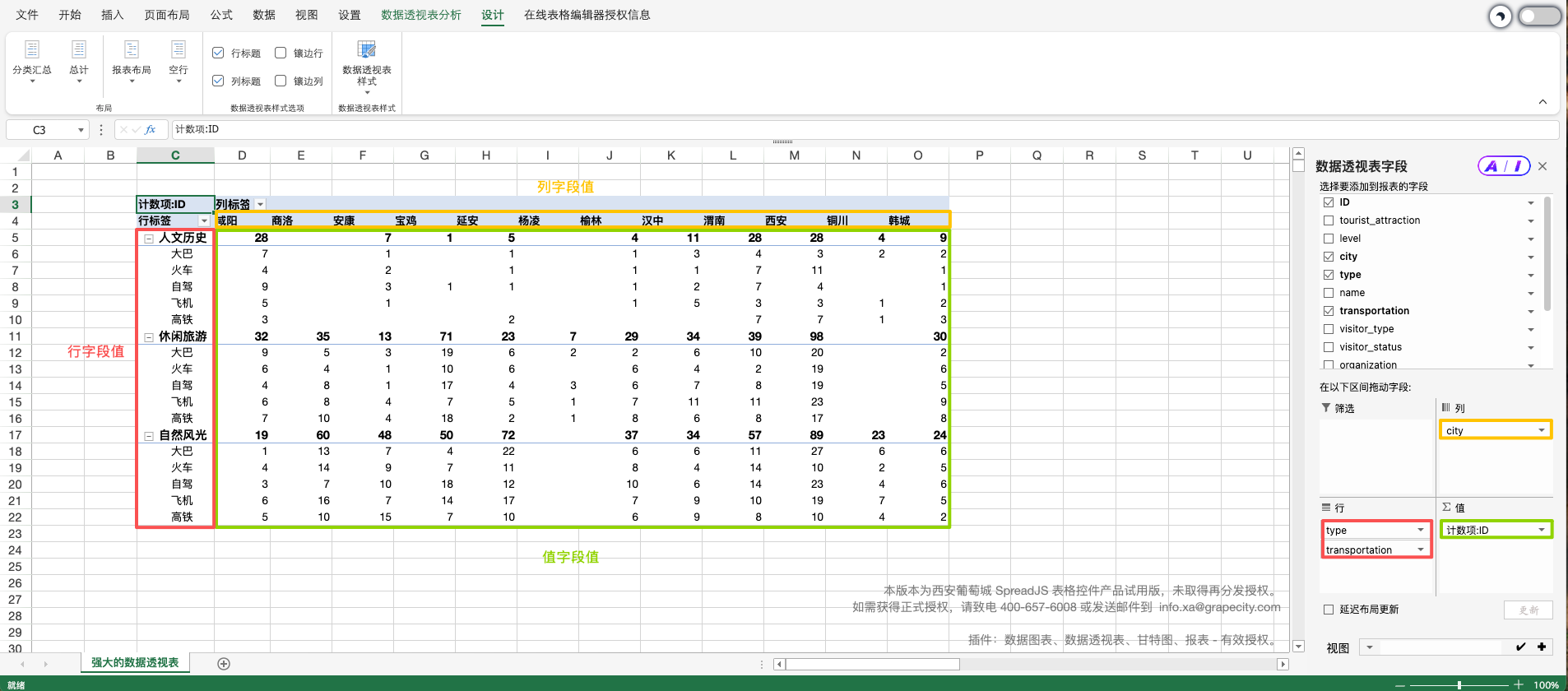Image resolution: width=1568 pixels, height=691 pixels.
Task: Collapse the 人文历史 group
Action: 149,239
